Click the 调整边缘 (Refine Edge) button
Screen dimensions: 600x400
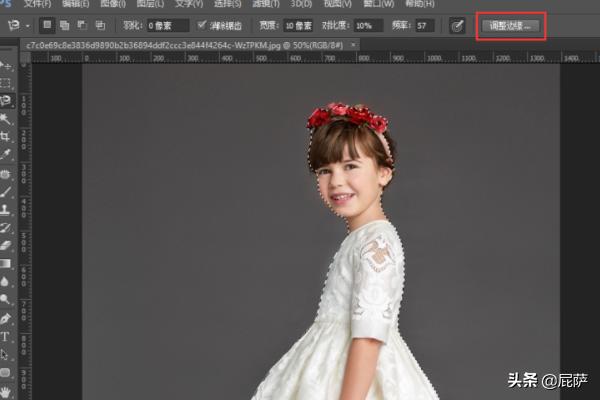511,25
